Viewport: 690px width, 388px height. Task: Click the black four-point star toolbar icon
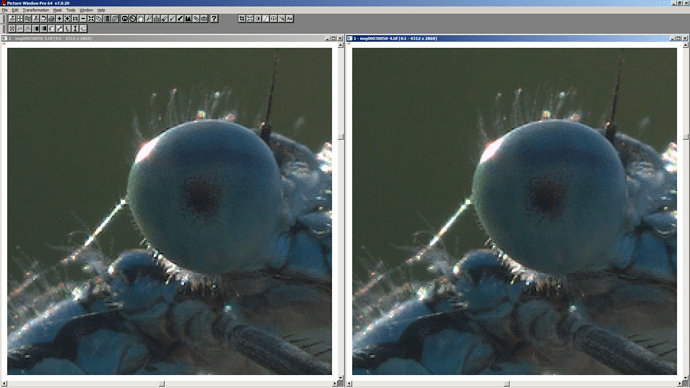click(x=59, y=18)
